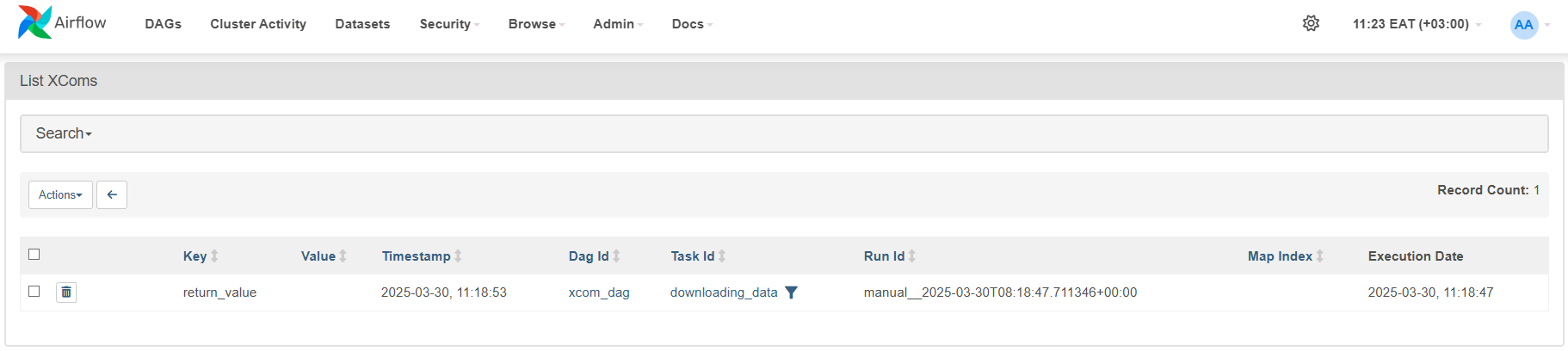Screen dimensions: 1568x351
Task: Sort by Key column arrows
Action: tap(214, 256)
